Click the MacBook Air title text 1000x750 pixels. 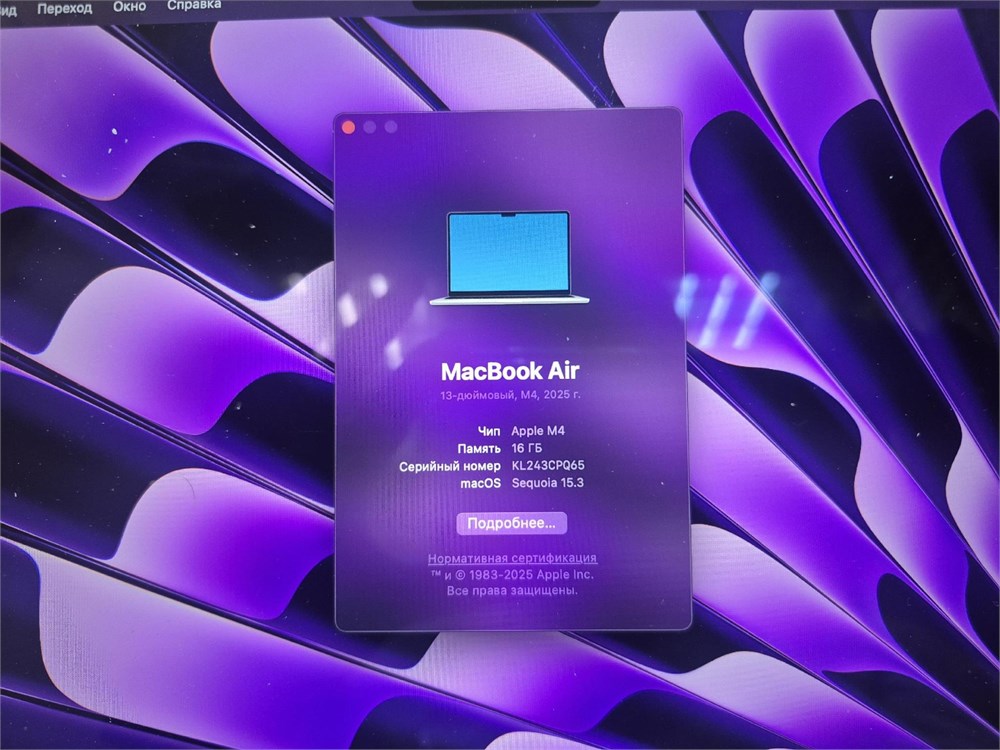point(510,372)
